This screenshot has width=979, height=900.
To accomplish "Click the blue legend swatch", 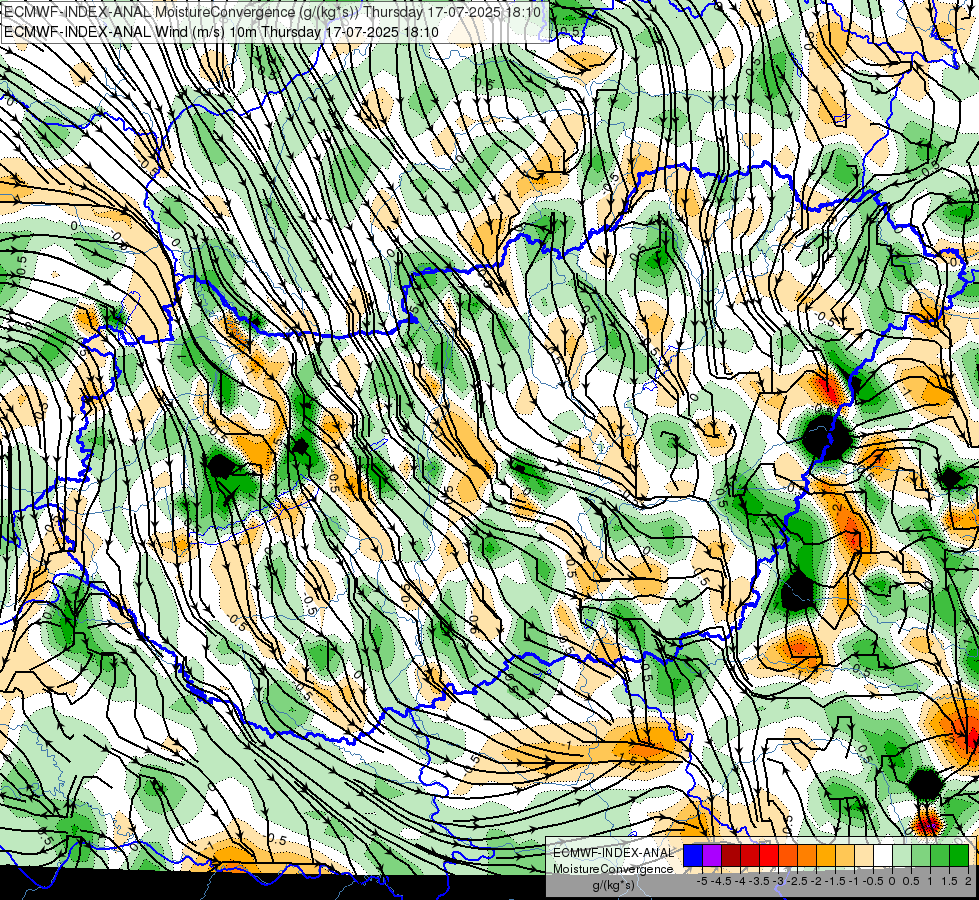I will tap(693, 855).
